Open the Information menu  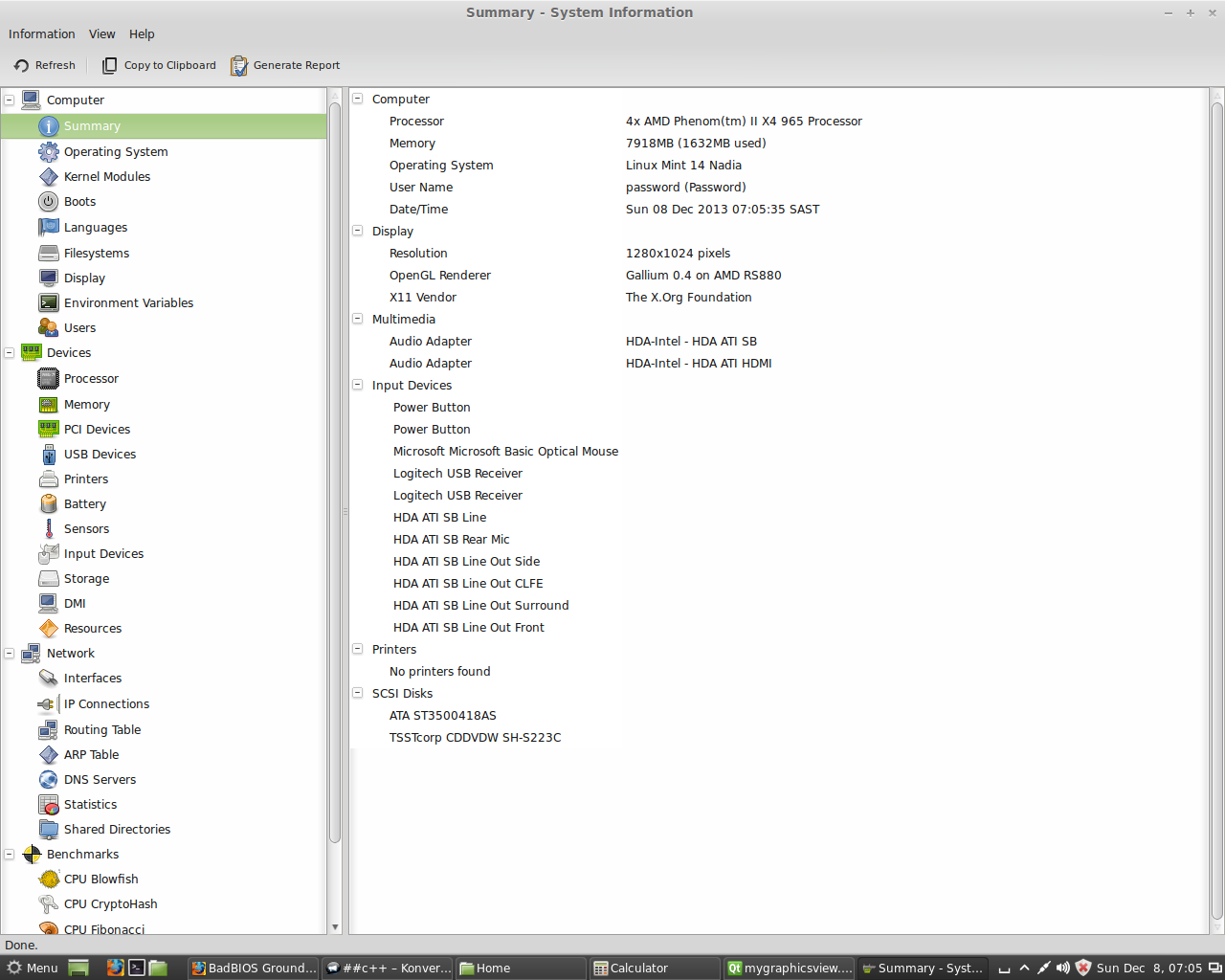click(x=42, y=33)
